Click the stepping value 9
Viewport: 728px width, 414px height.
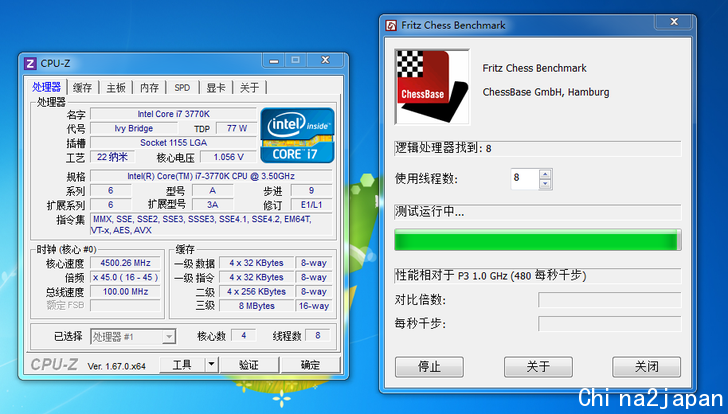[311, 190]
